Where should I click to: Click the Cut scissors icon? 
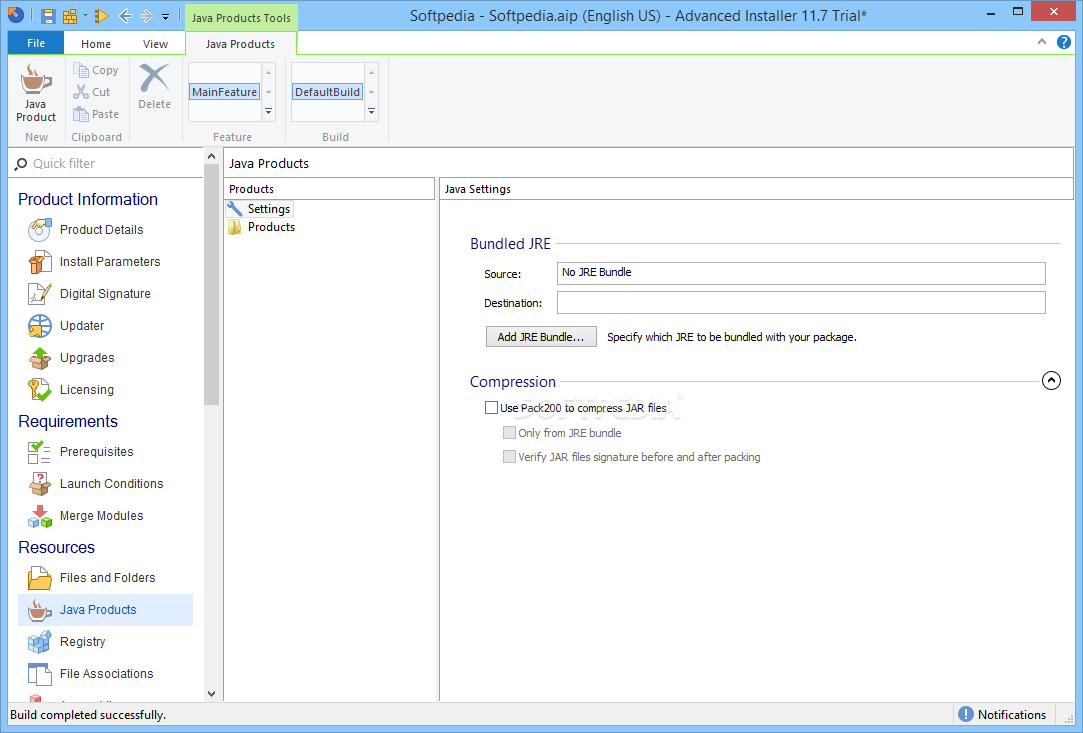(81, 92)
